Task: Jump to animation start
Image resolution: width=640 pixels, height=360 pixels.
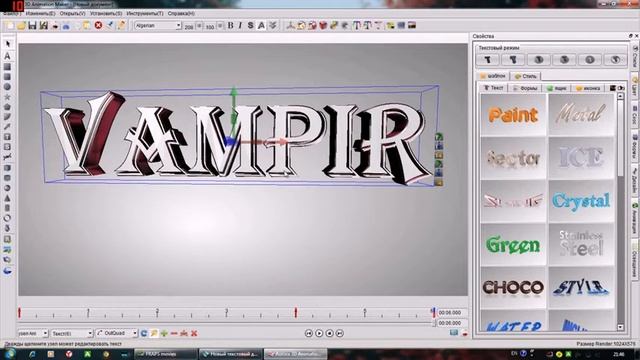Action: tap(309, 333)
